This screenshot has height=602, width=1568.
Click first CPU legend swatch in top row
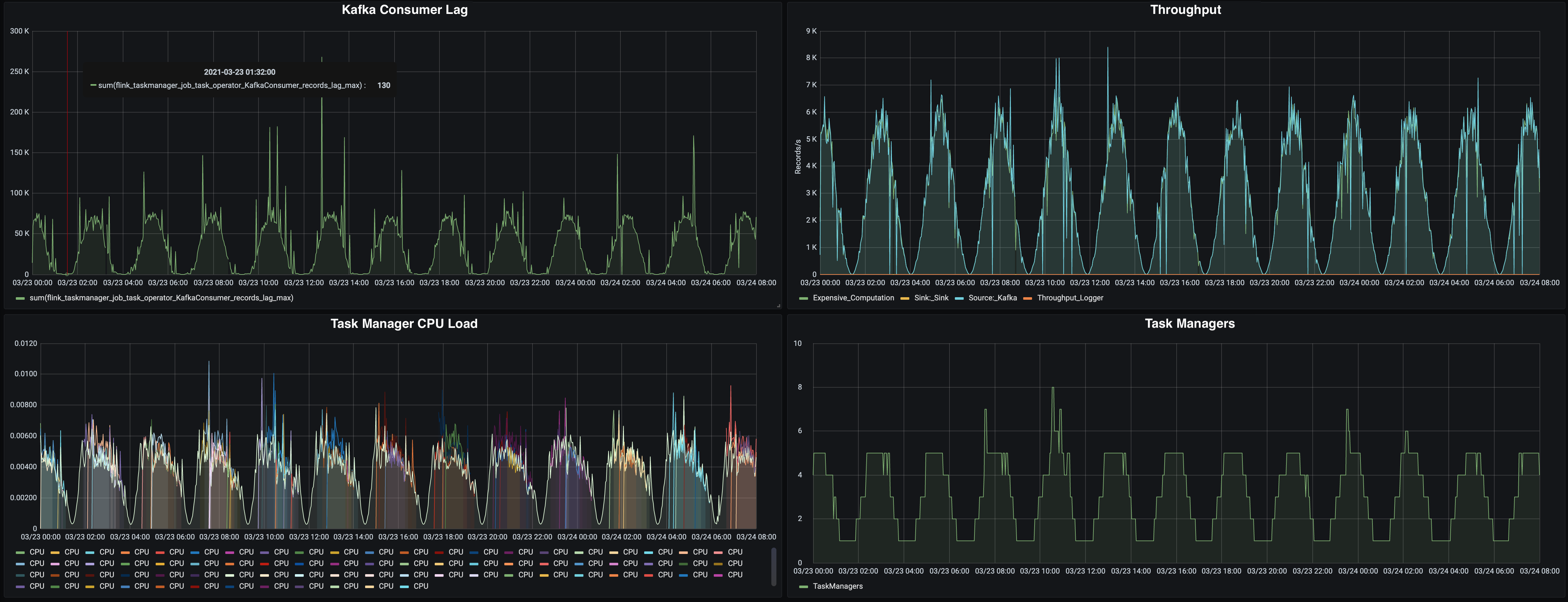[20, 553]
